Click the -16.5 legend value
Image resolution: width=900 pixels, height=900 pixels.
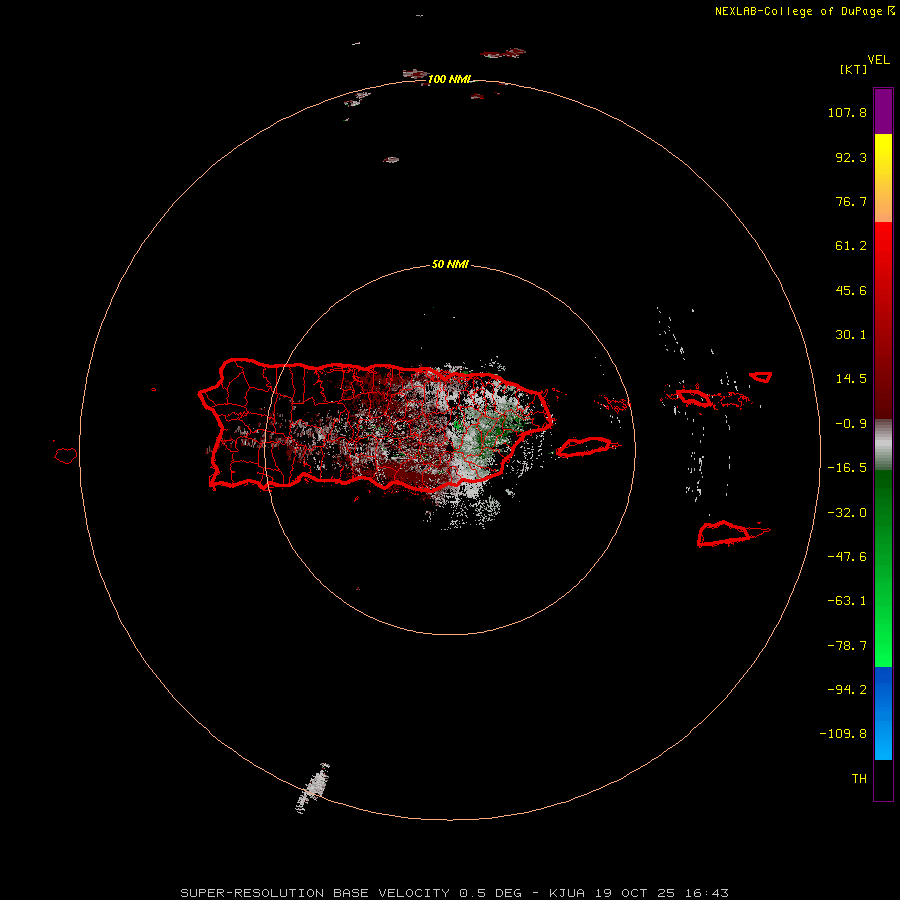tap(847, 468)
